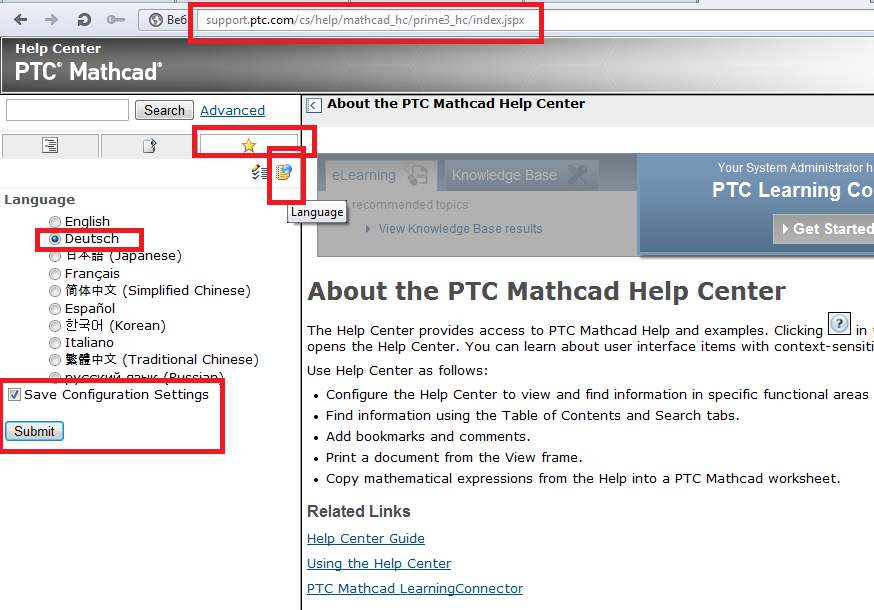Go back using browser back arrow

(x=21, y=20)
